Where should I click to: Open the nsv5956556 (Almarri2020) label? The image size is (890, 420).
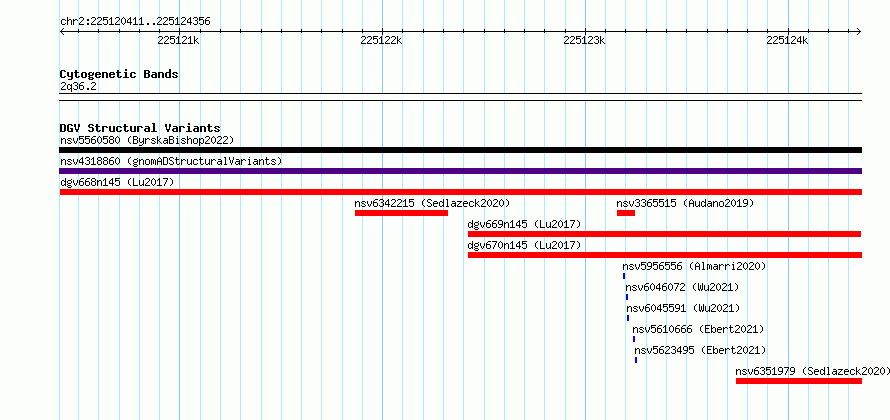(694, 266)
